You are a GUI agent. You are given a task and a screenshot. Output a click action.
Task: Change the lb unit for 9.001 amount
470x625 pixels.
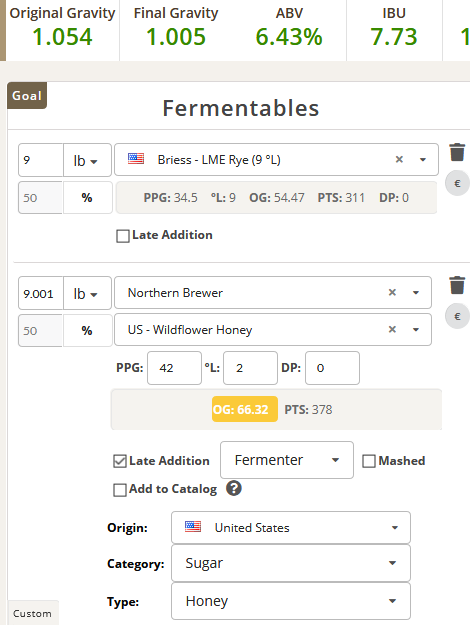(87, 293)
